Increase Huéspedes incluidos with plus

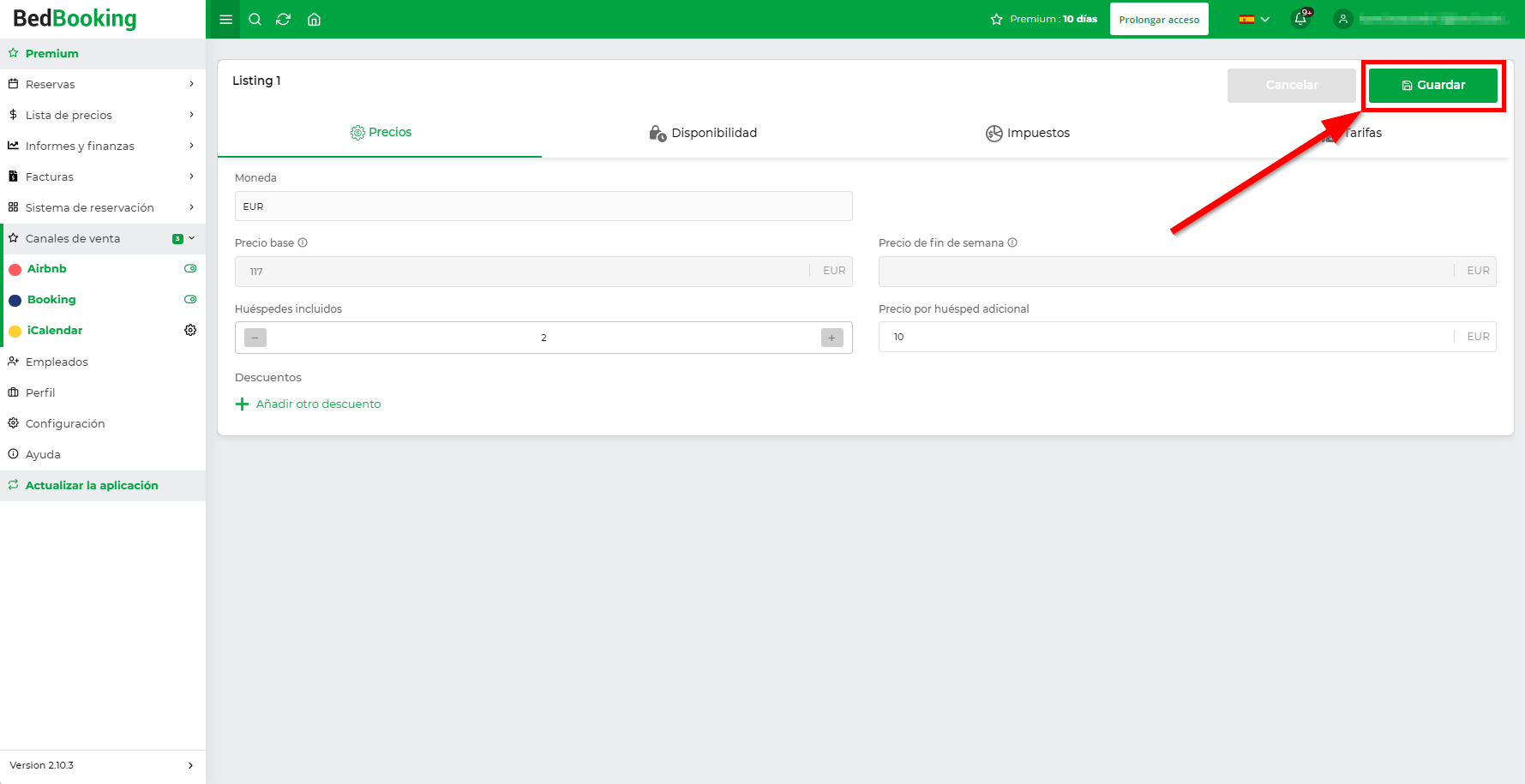click(x=832, y=338)
